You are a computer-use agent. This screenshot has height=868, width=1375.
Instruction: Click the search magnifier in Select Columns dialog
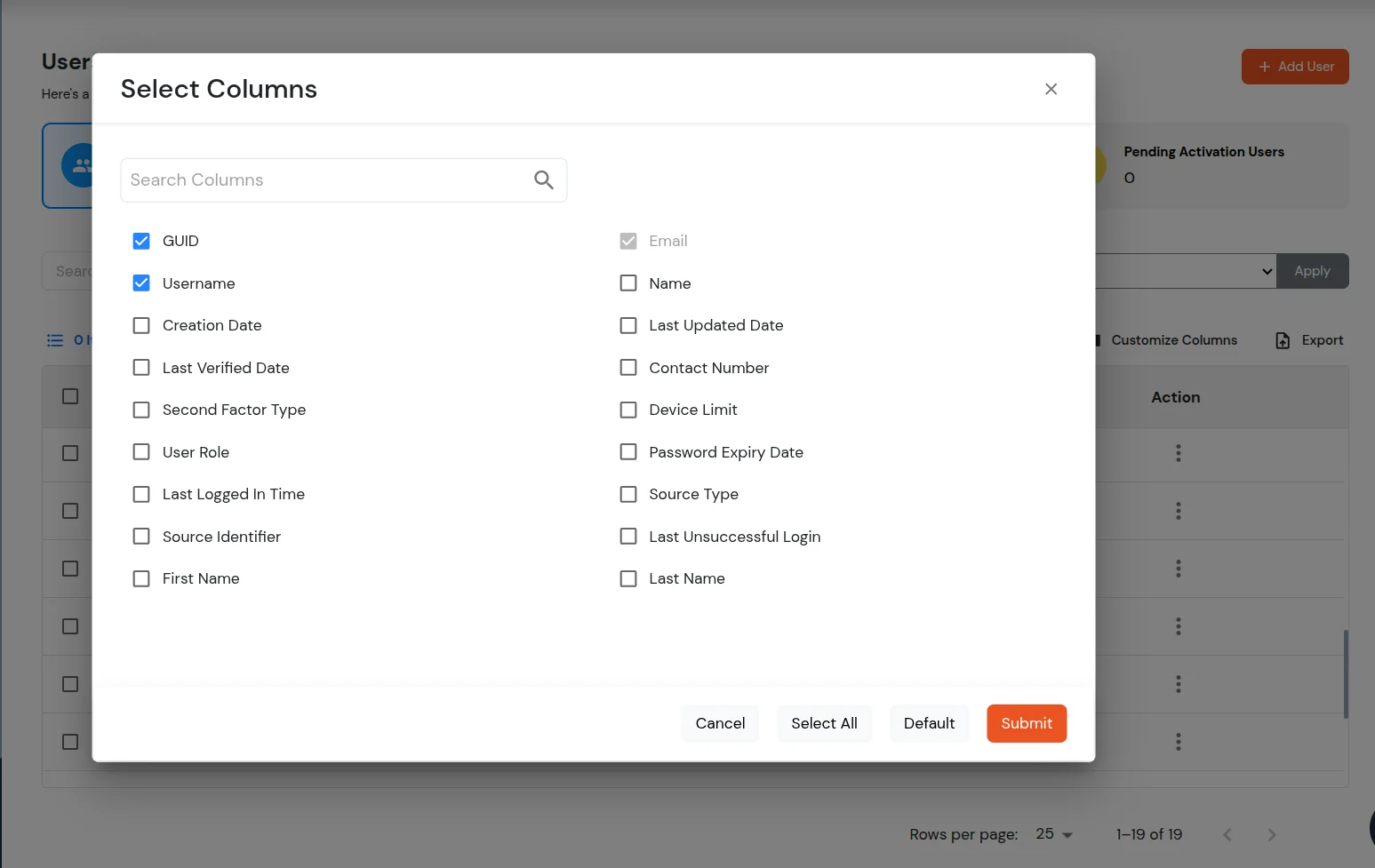coord(544,179)
